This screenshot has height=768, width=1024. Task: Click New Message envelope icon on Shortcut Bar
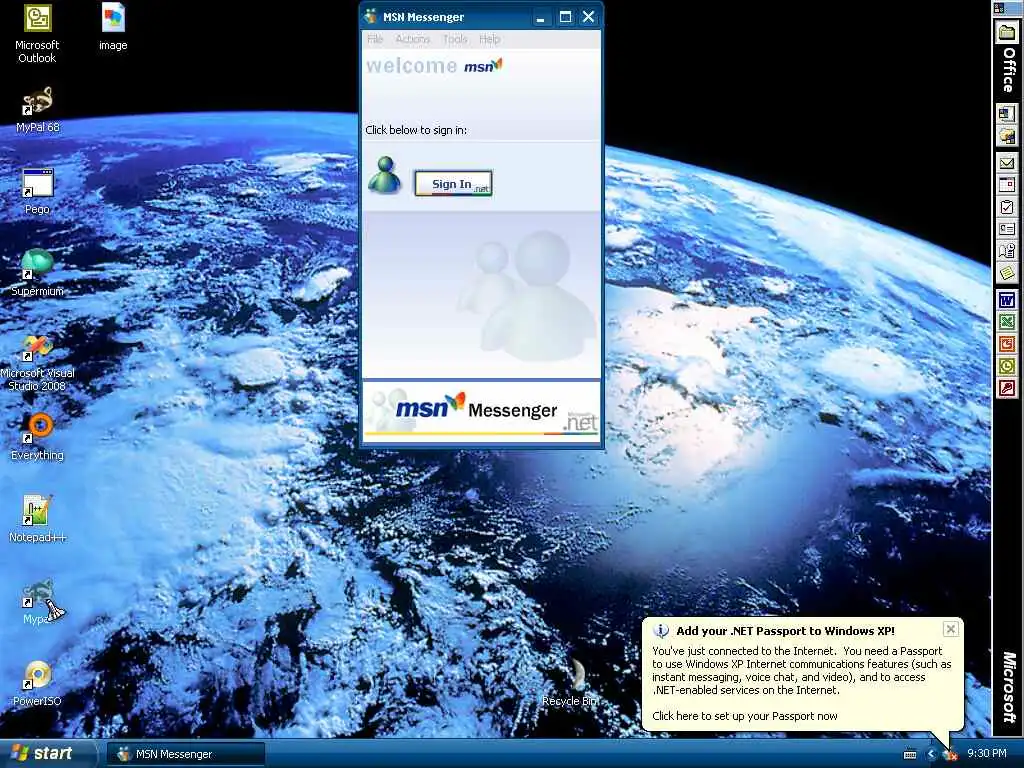point(1006,163)
